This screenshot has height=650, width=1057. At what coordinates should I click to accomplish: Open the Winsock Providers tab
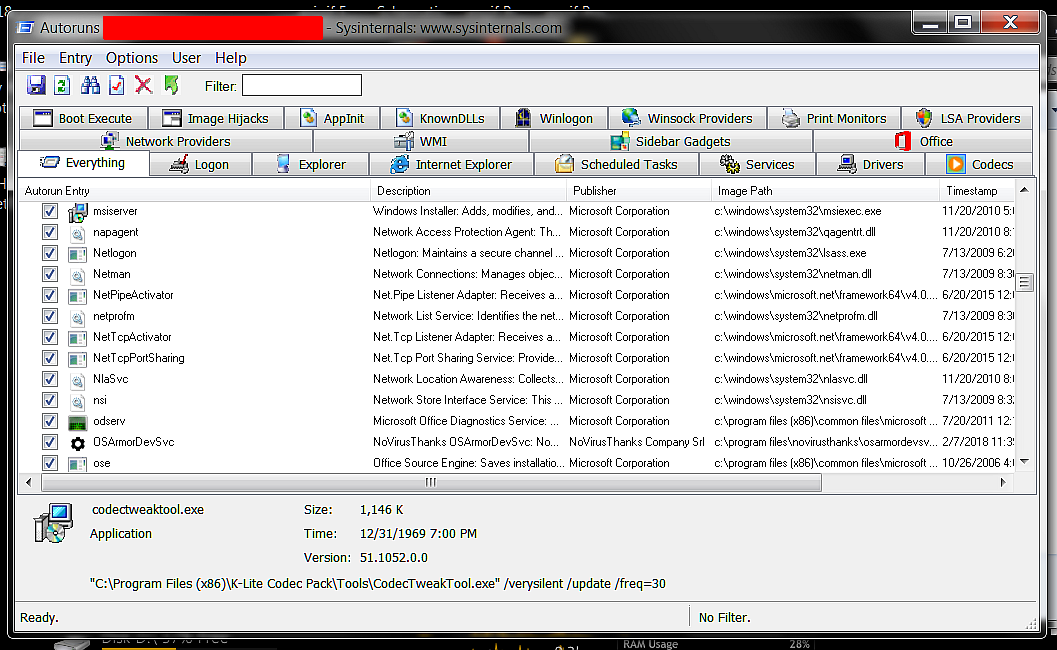[x=687, y=119]
